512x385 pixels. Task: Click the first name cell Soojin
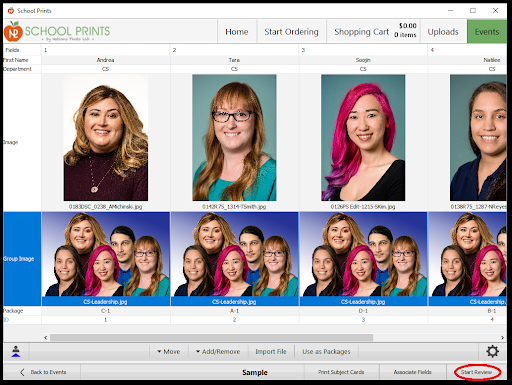[x=363, y=60]
